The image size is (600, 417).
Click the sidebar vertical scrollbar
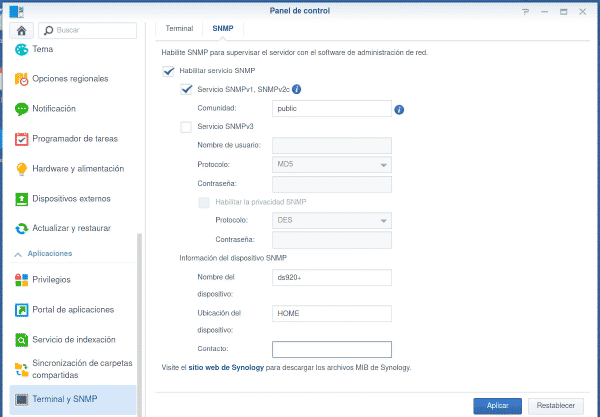point(139,324)
